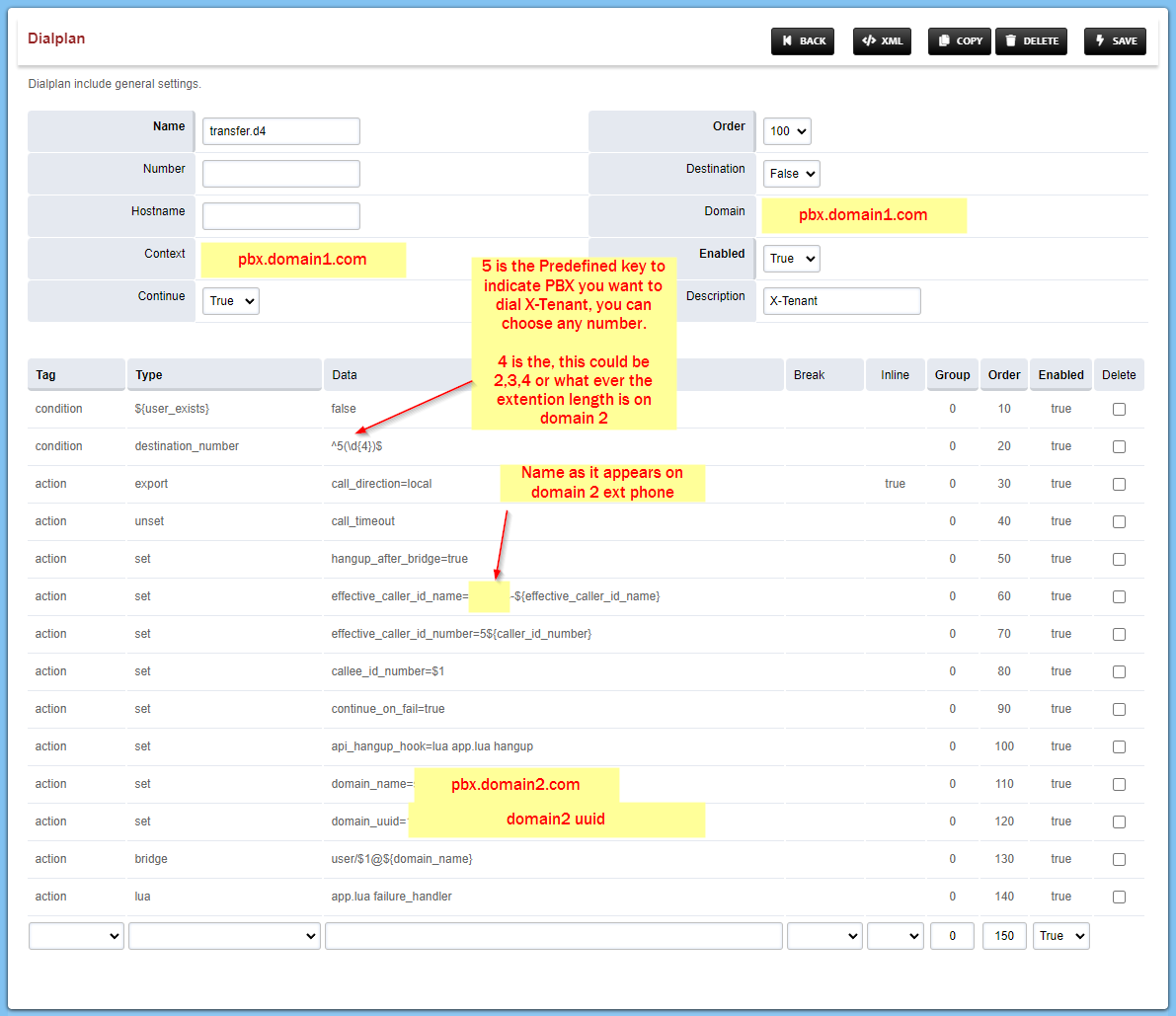Image resolution: width=1176 pixels, height=1016 pixels.
Task: Copy this dialplan using the COPY icon
Action: tap(959, 40)
